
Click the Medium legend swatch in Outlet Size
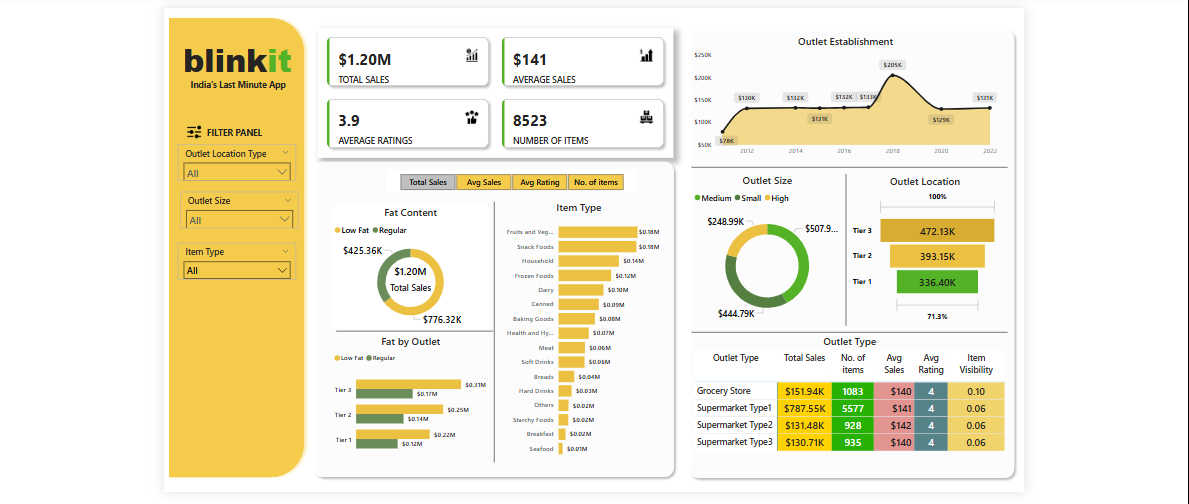(698, 198)
